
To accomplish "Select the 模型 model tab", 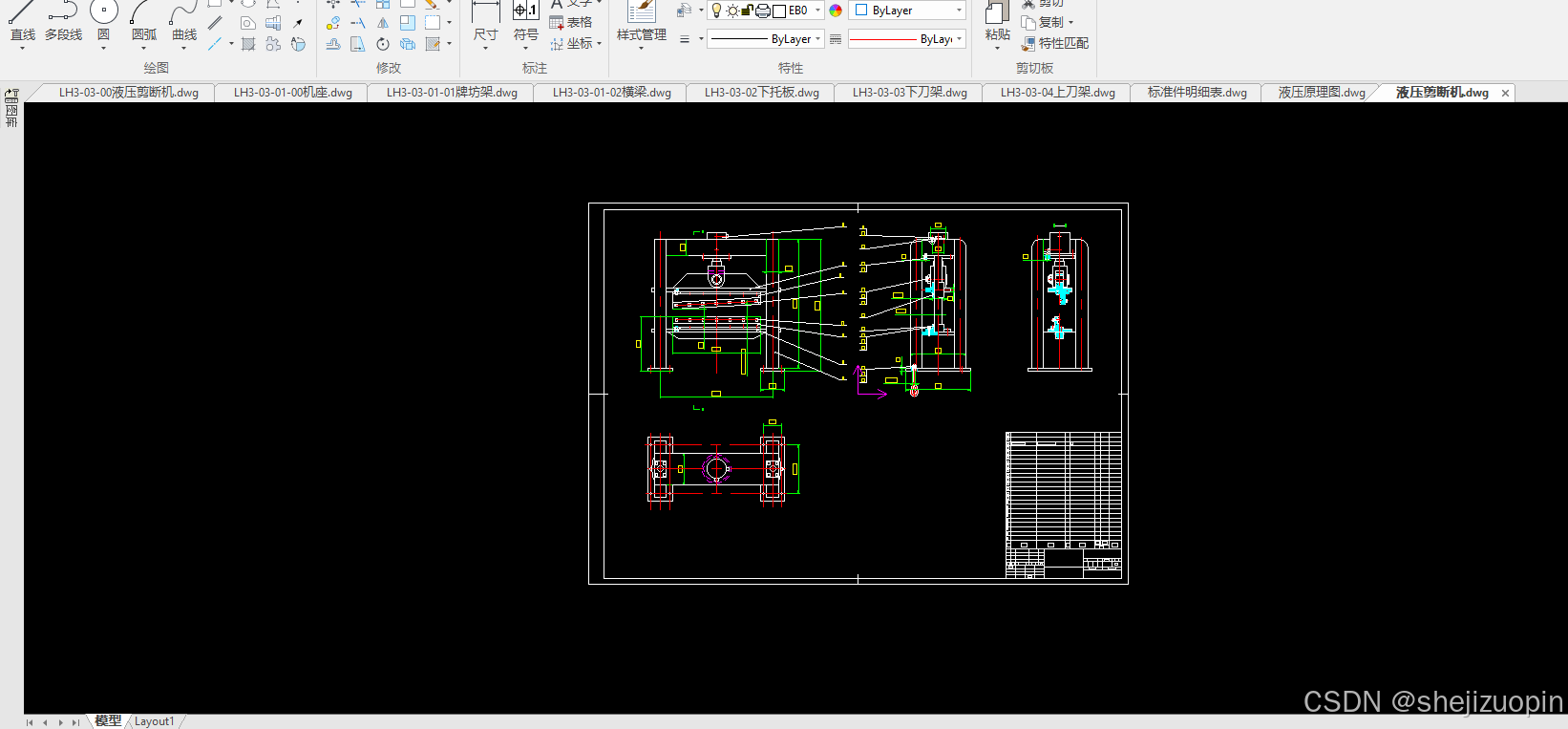I will coord(108,721).
